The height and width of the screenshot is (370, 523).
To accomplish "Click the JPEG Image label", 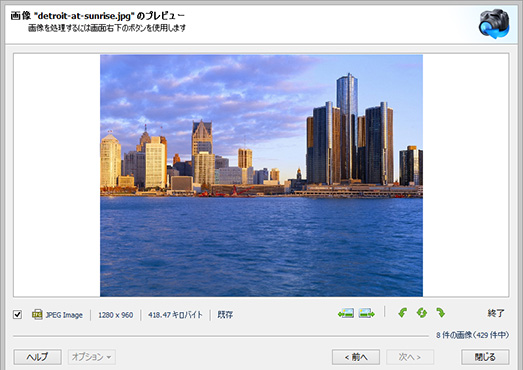I will (x=64, y=315).
